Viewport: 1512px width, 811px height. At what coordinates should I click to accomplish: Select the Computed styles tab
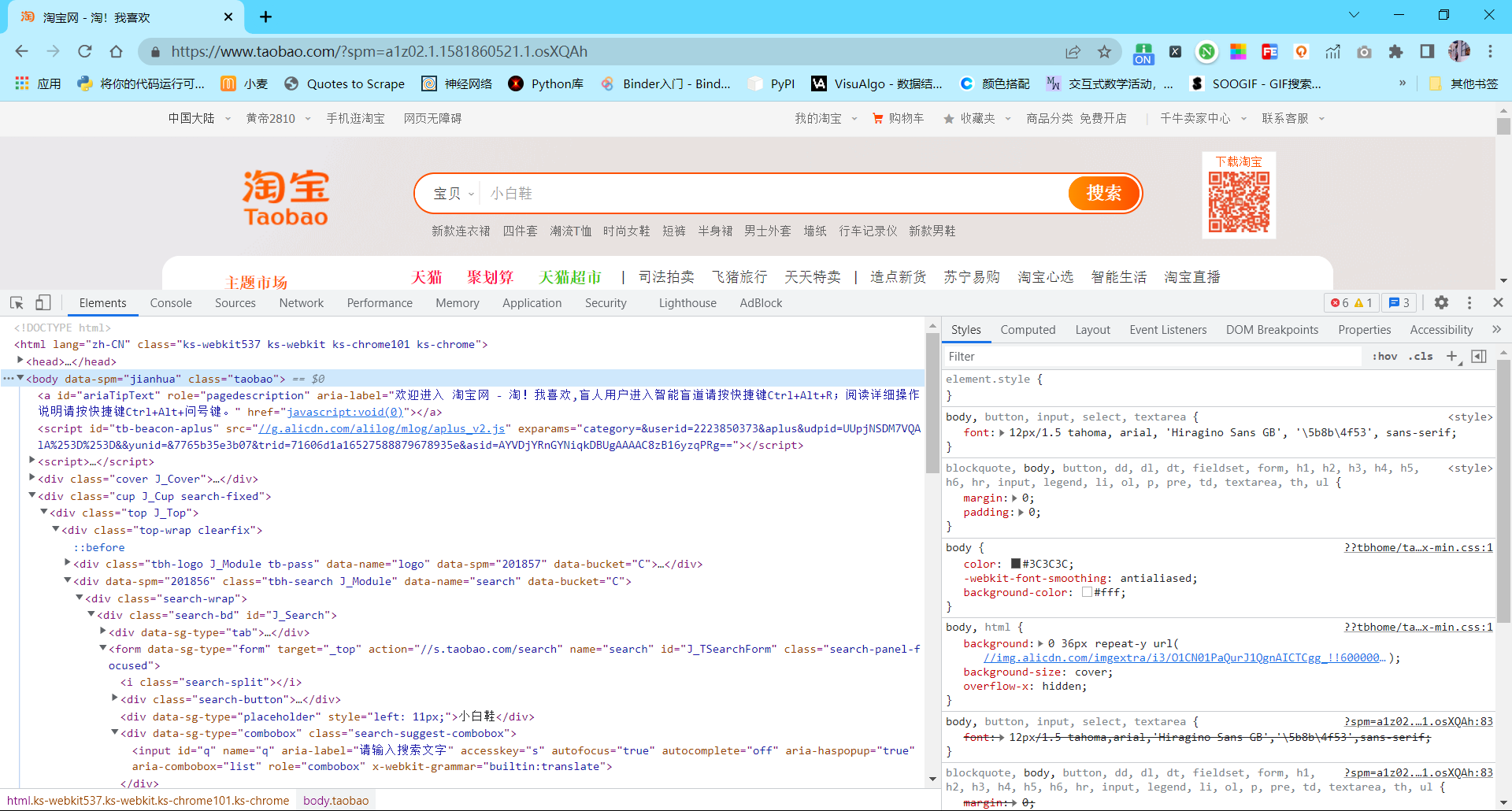pos(1028,330)
